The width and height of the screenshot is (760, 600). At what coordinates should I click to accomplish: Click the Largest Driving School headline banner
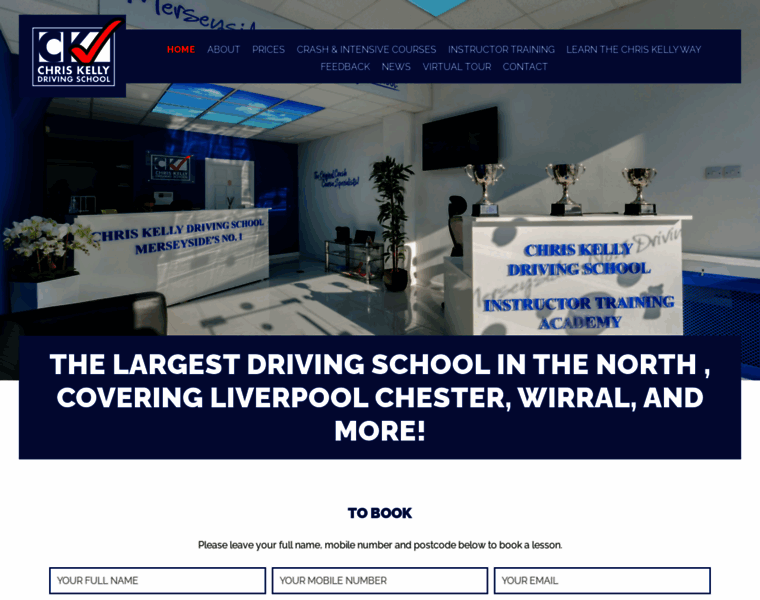click(380, 397)
